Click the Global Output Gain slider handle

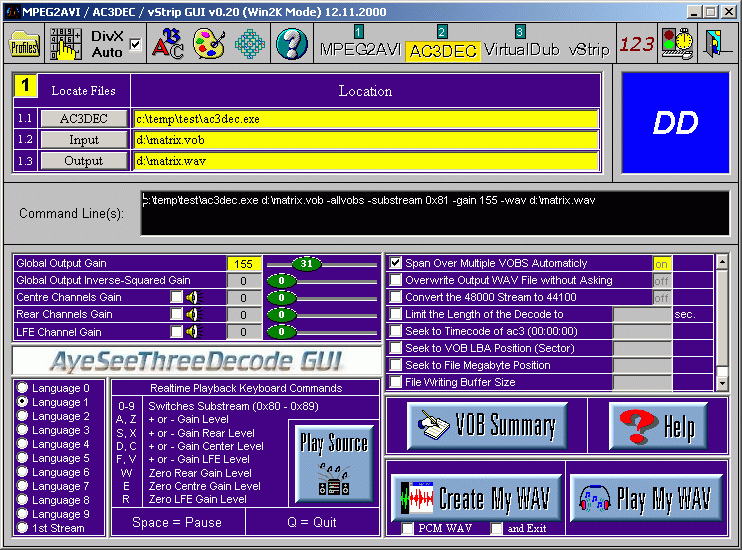click(307, 264)
